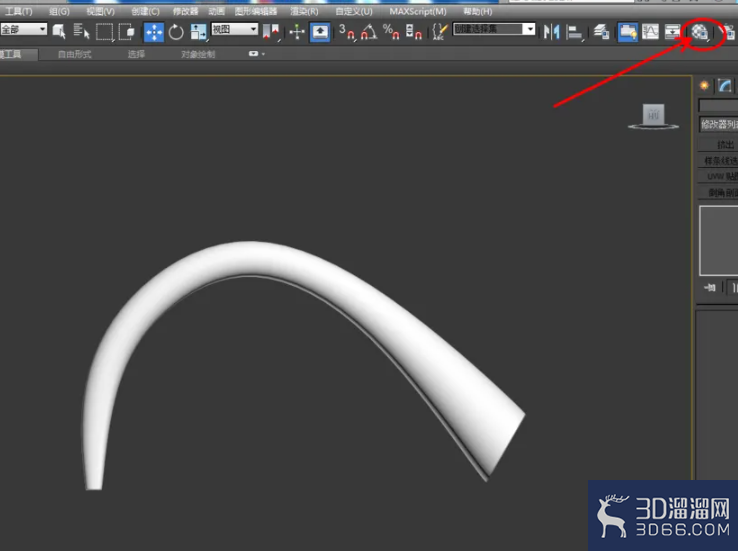Viewport: 738px width, 551px height.
Task: Toggle Window/Crossing selection mode
Action: coord(127,32)
